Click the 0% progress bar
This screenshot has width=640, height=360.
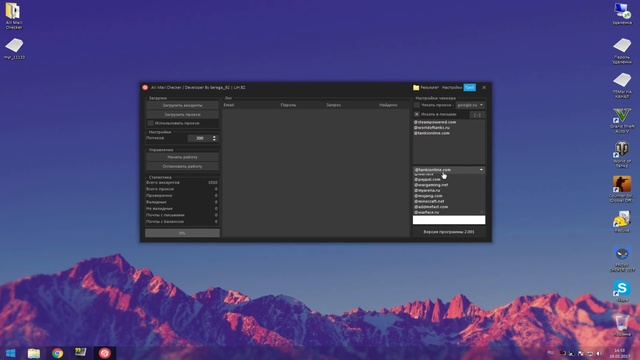182,233
